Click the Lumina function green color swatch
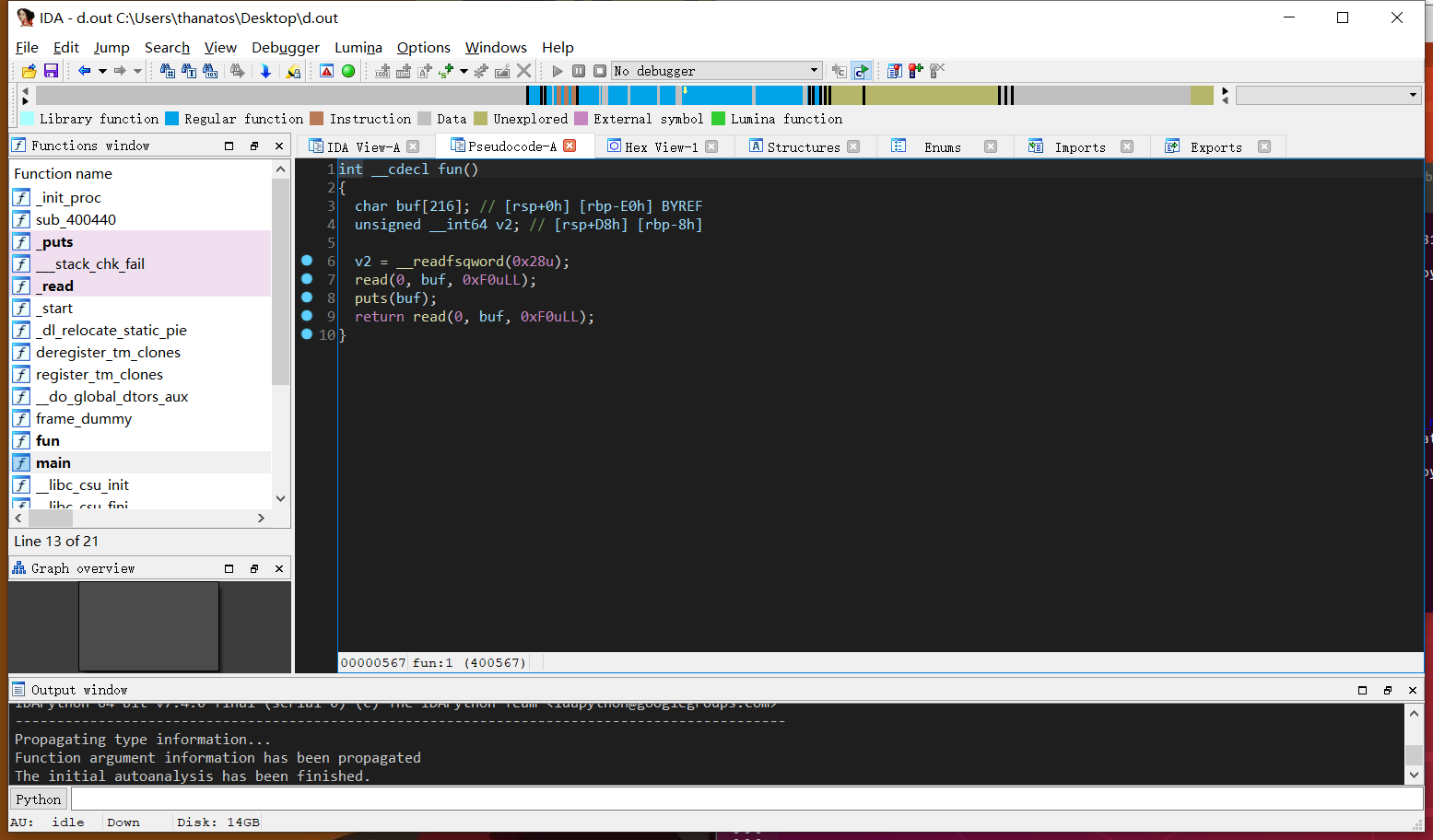1433x840 pixels. [x=719, y=118]
